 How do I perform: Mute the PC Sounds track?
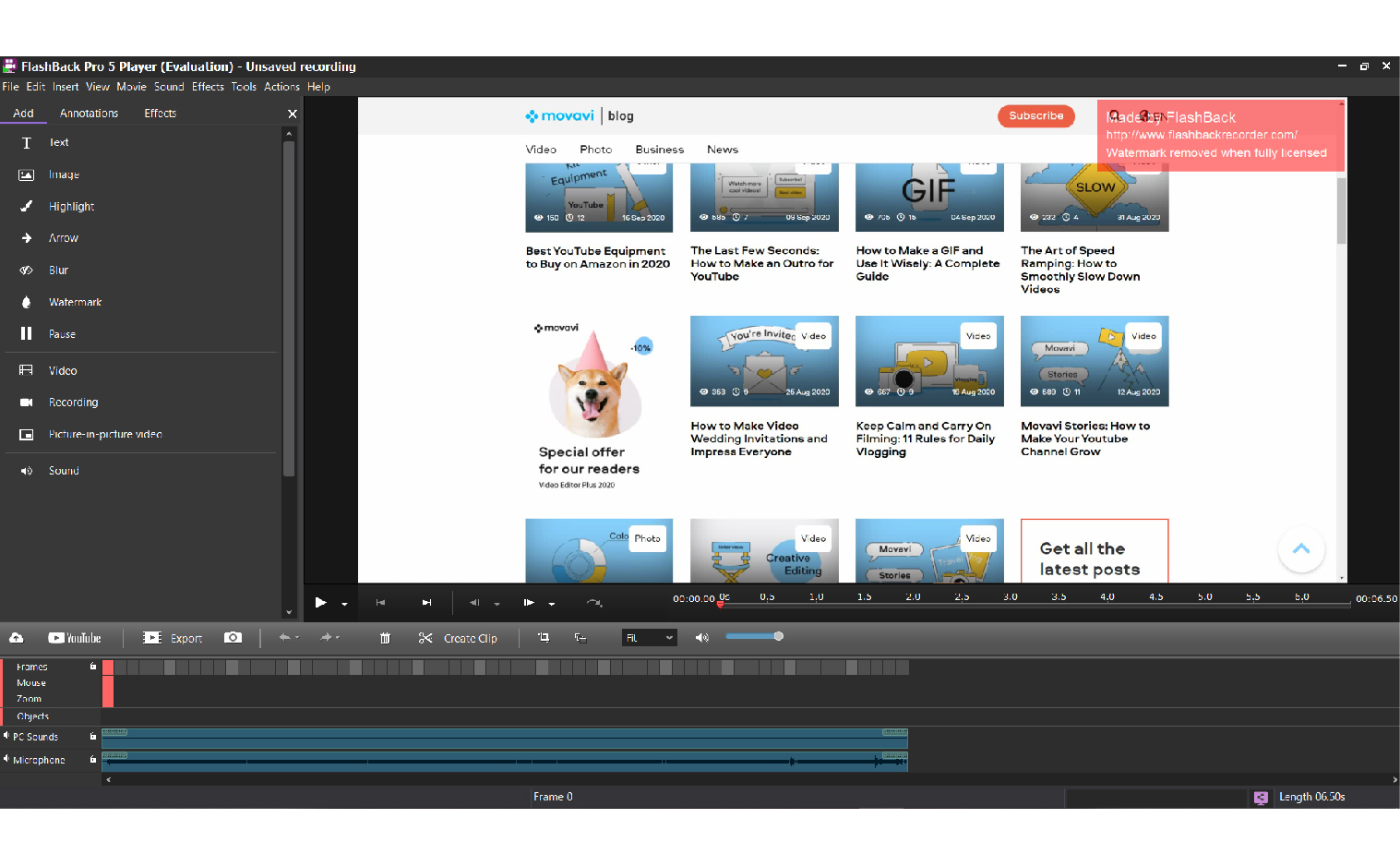coord(6,736)
